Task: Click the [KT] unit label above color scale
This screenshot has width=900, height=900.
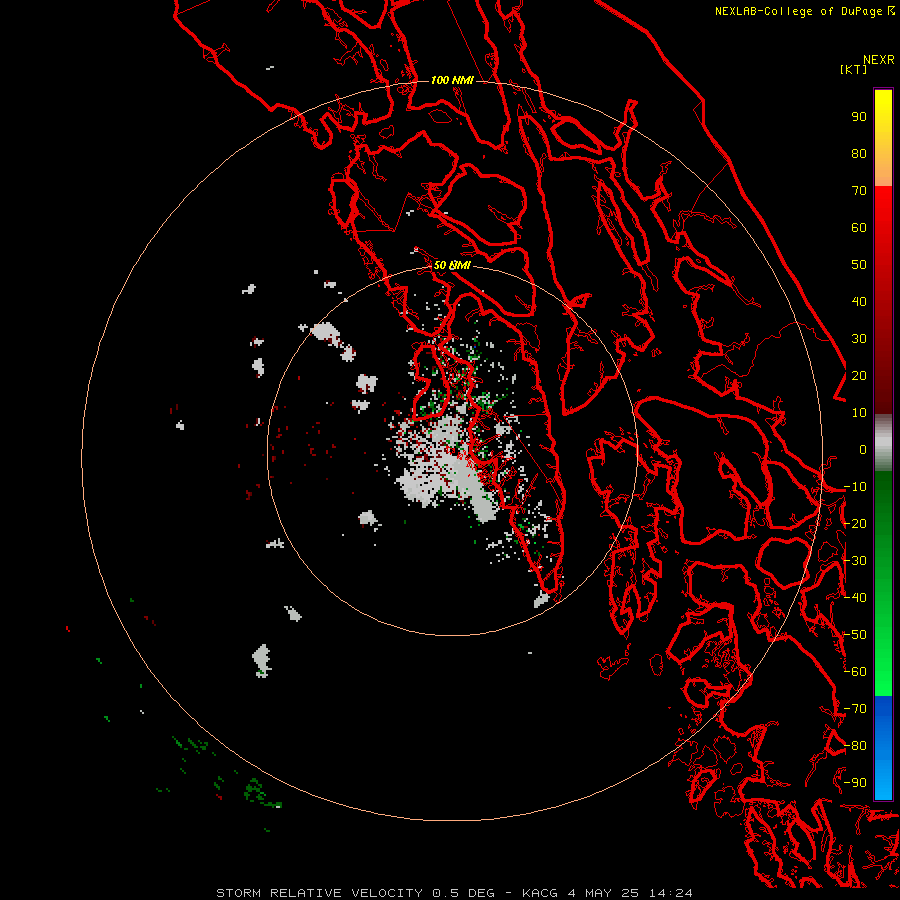Action: click(853, 69)
